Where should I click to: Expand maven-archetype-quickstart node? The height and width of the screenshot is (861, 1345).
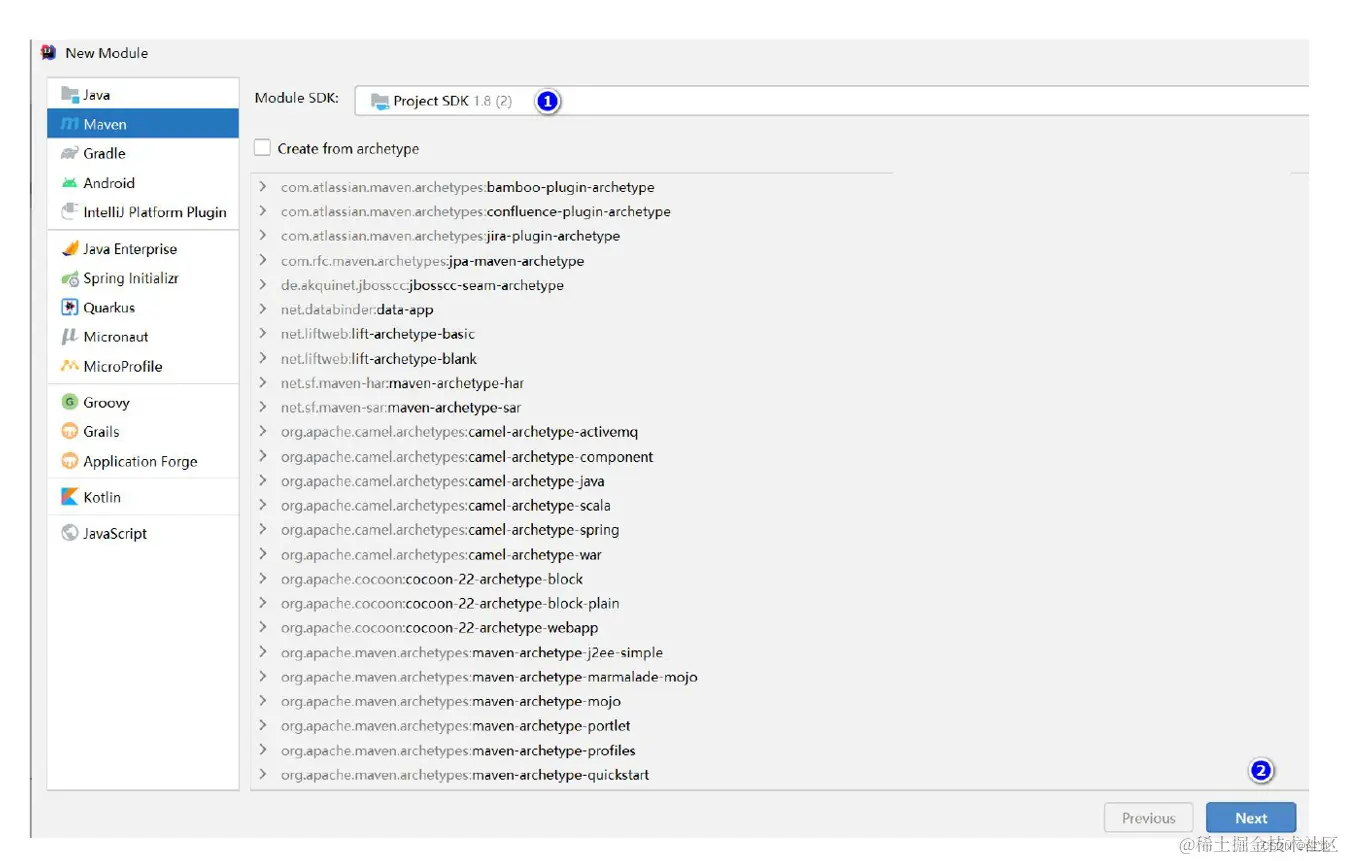(x=263, y=775)
